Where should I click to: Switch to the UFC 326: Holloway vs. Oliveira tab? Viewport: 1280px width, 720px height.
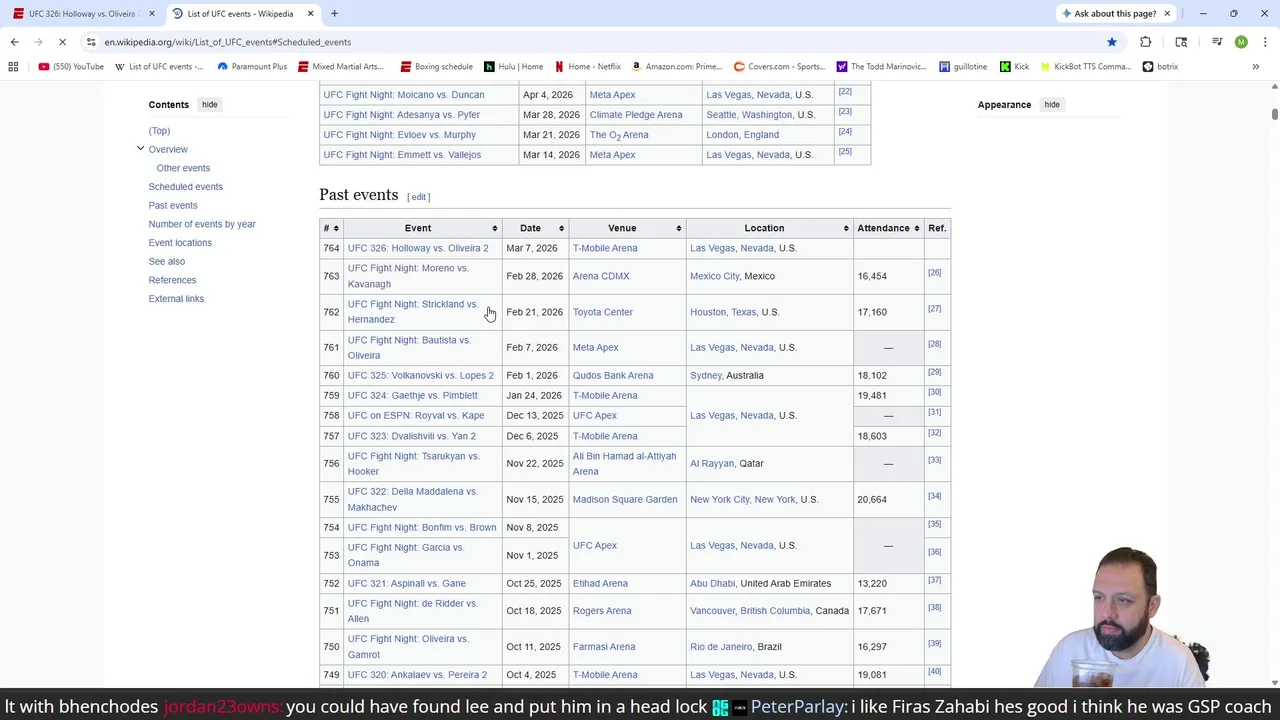83,14
